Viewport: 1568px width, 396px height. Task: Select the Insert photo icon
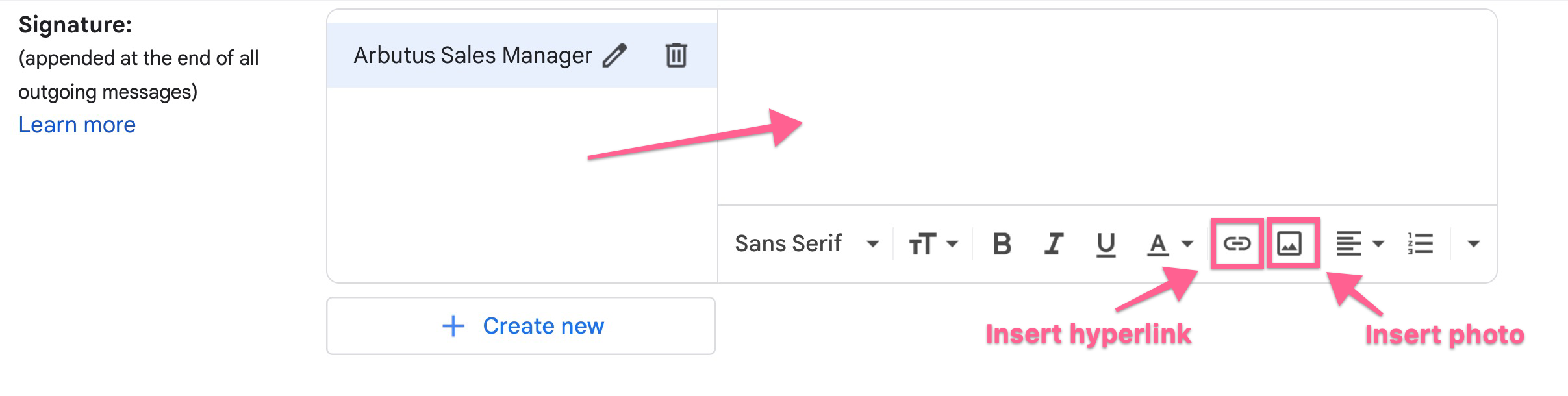1290,244
